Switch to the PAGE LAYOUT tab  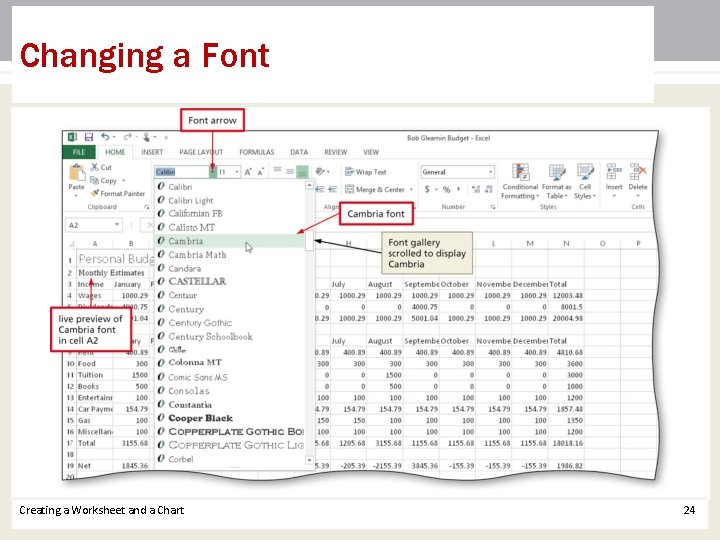coord(201,152)
